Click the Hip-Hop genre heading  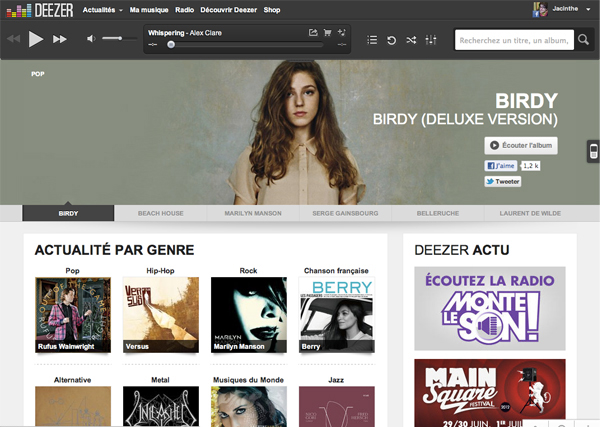click(x=160, y=271)
